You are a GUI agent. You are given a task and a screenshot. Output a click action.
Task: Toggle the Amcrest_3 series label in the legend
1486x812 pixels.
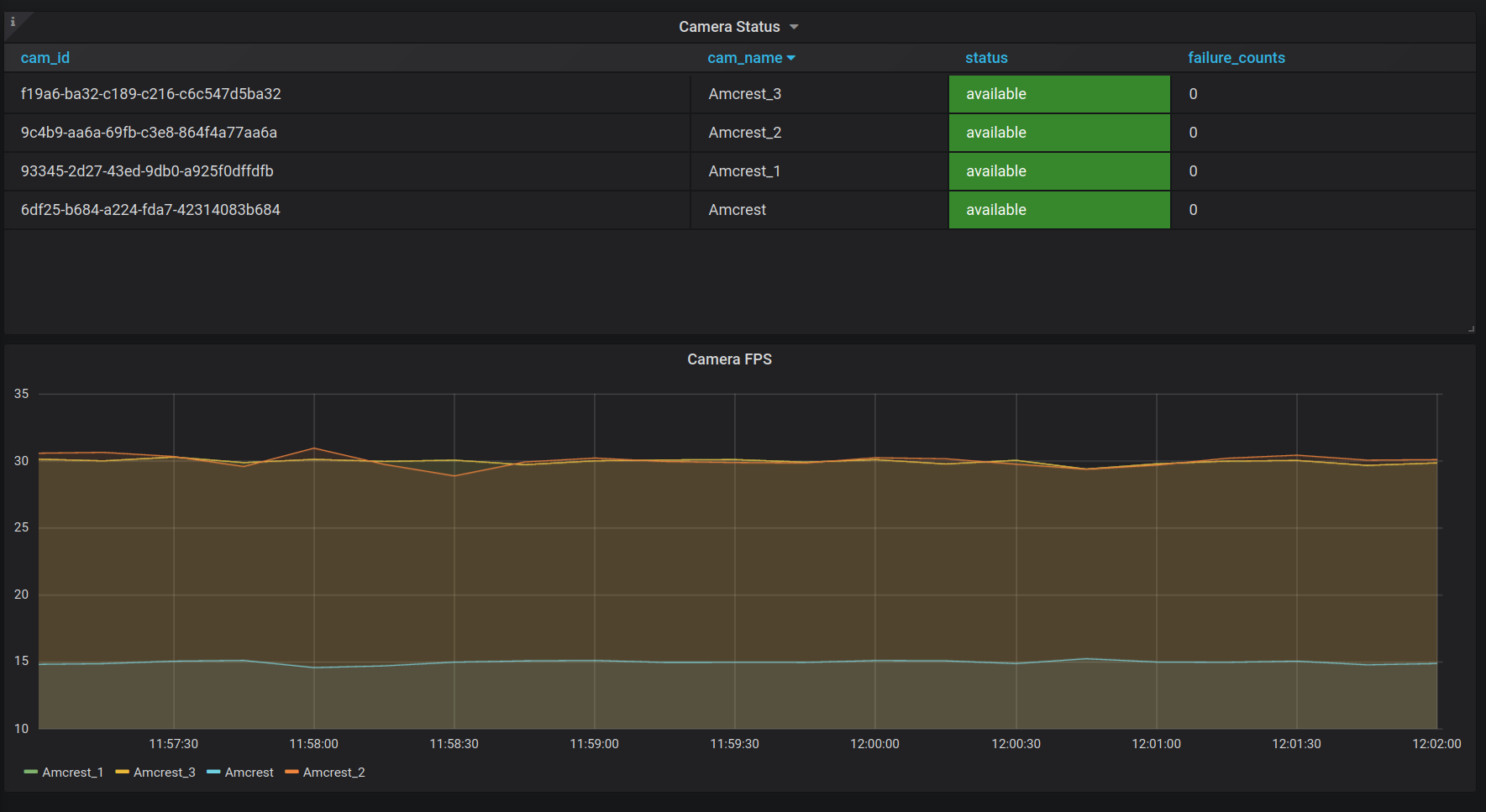(x=165, y=773)
